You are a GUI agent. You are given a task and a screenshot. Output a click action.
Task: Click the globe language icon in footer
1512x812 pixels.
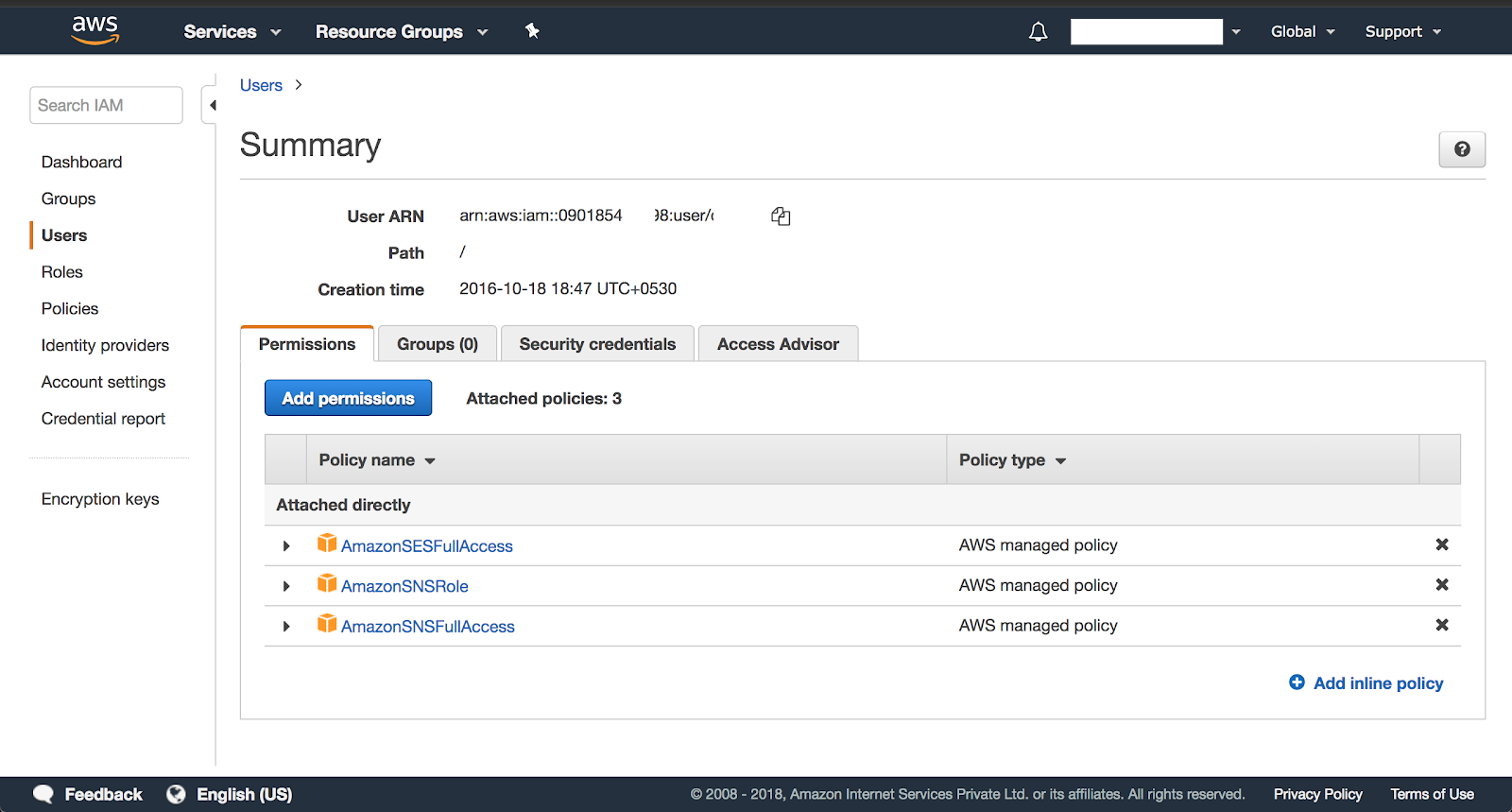coord(176,794)
